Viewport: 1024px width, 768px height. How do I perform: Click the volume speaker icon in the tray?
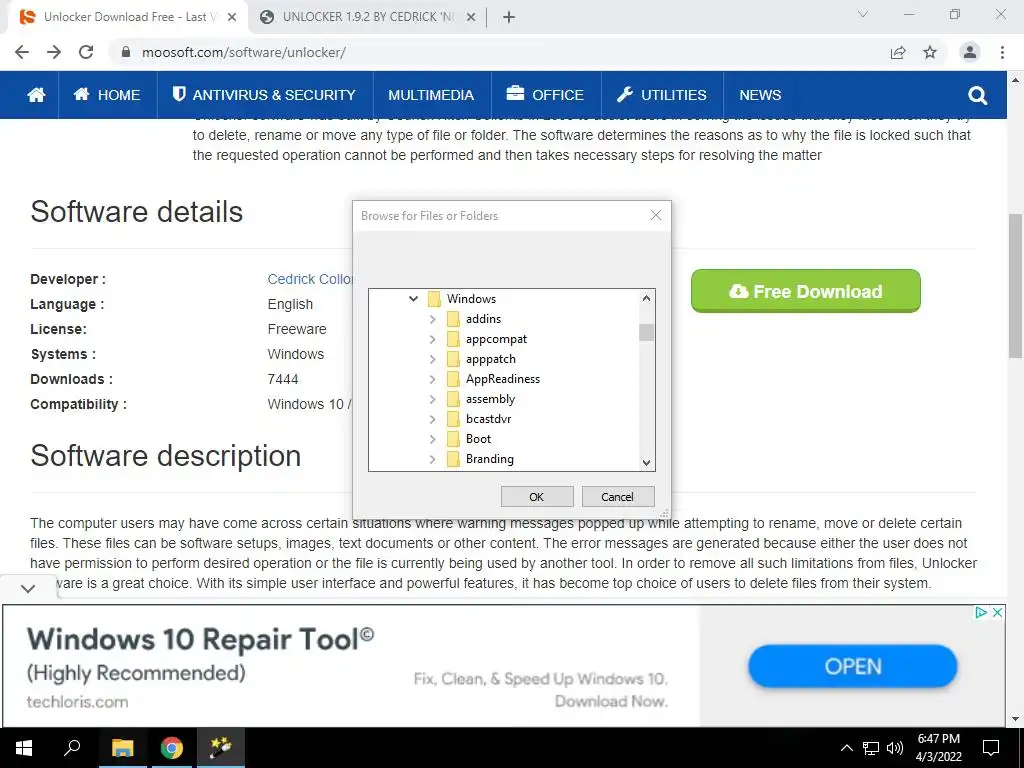pyautogui.click(x=895, y=748)
